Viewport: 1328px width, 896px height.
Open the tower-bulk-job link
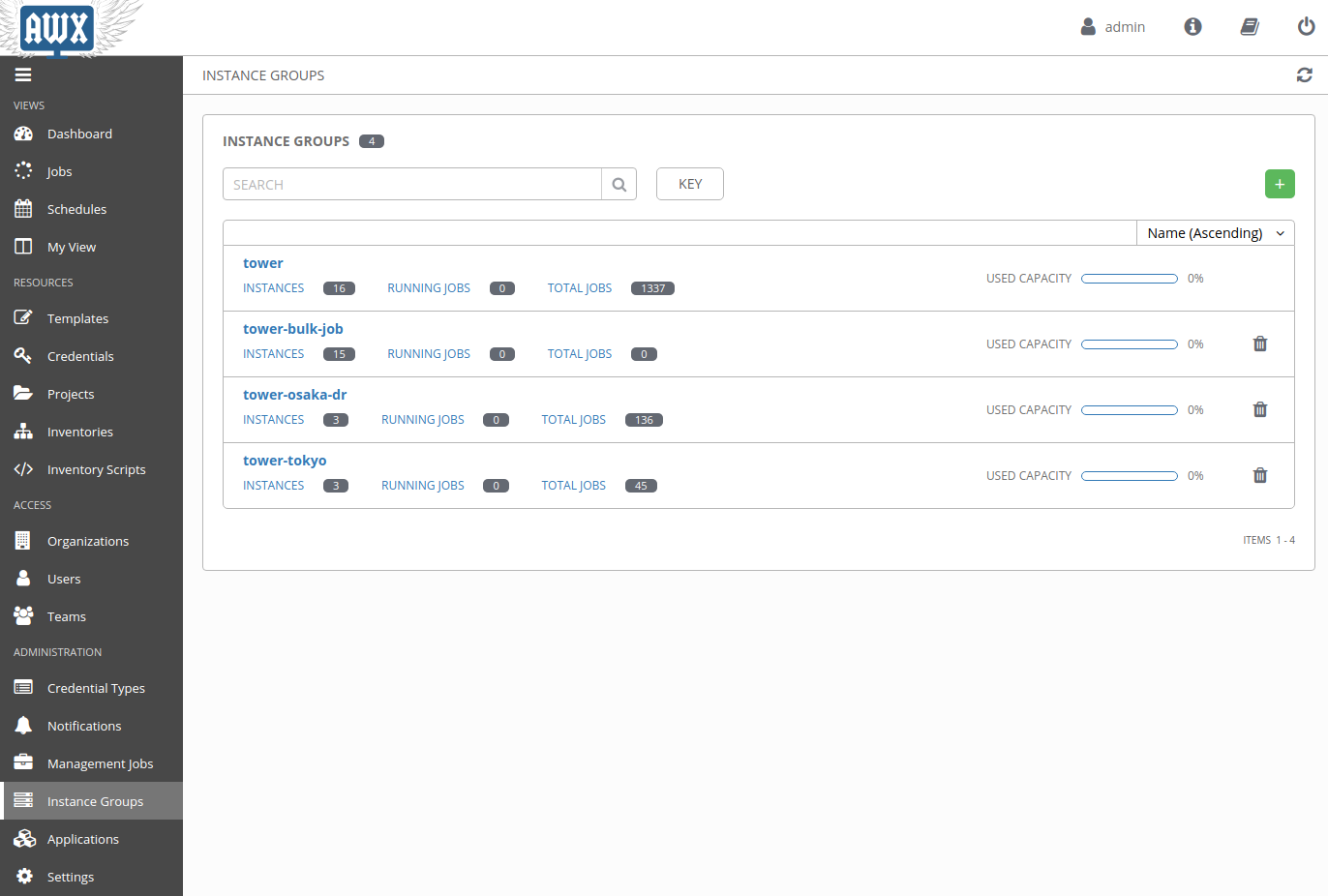[x=293, y=329]
